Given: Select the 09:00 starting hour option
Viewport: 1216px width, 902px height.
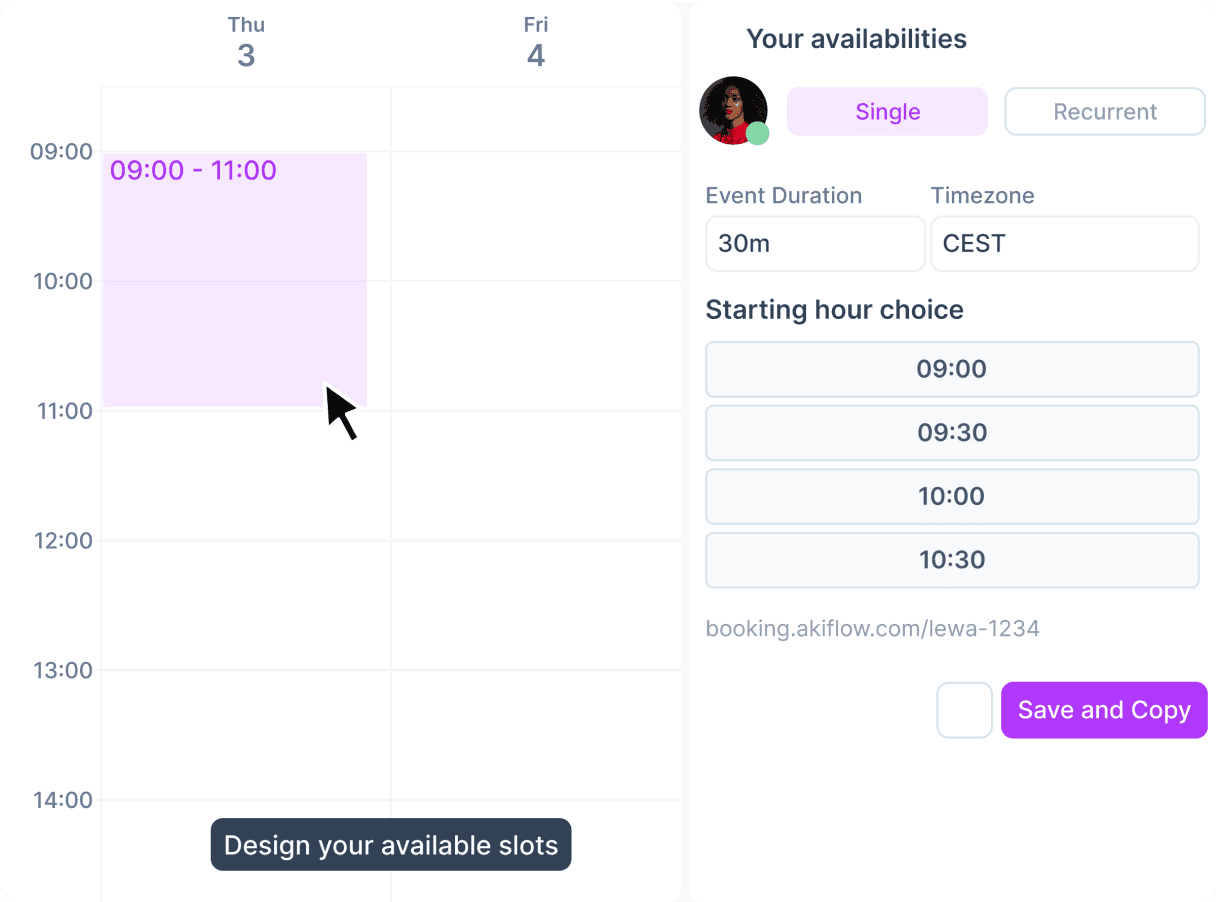Looking at the screenshot, I should click(x=951, y=369).
